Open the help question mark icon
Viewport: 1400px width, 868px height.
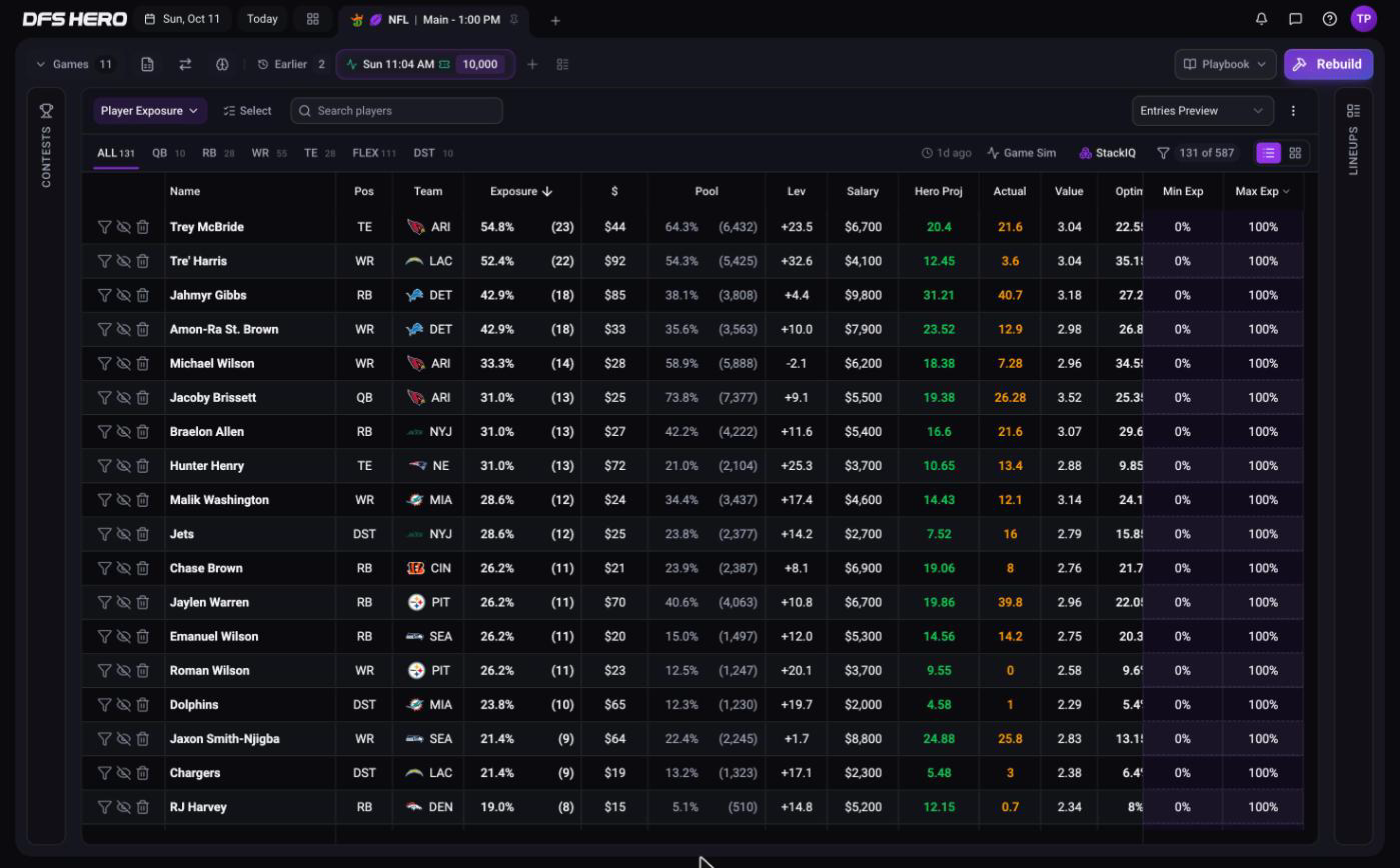coord(1329,19)
